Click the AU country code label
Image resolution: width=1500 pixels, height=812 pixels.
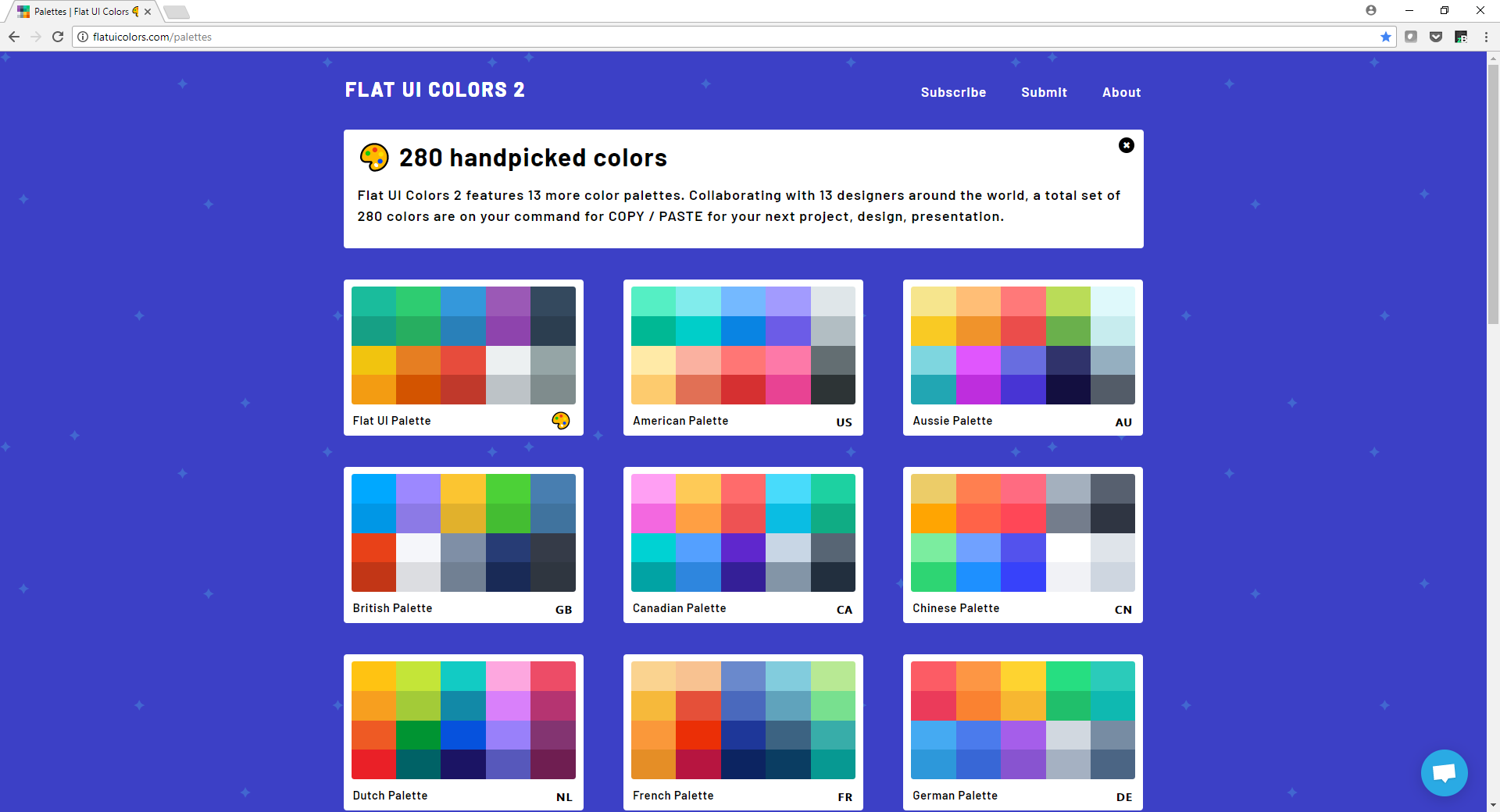[x=1123, y=422]
